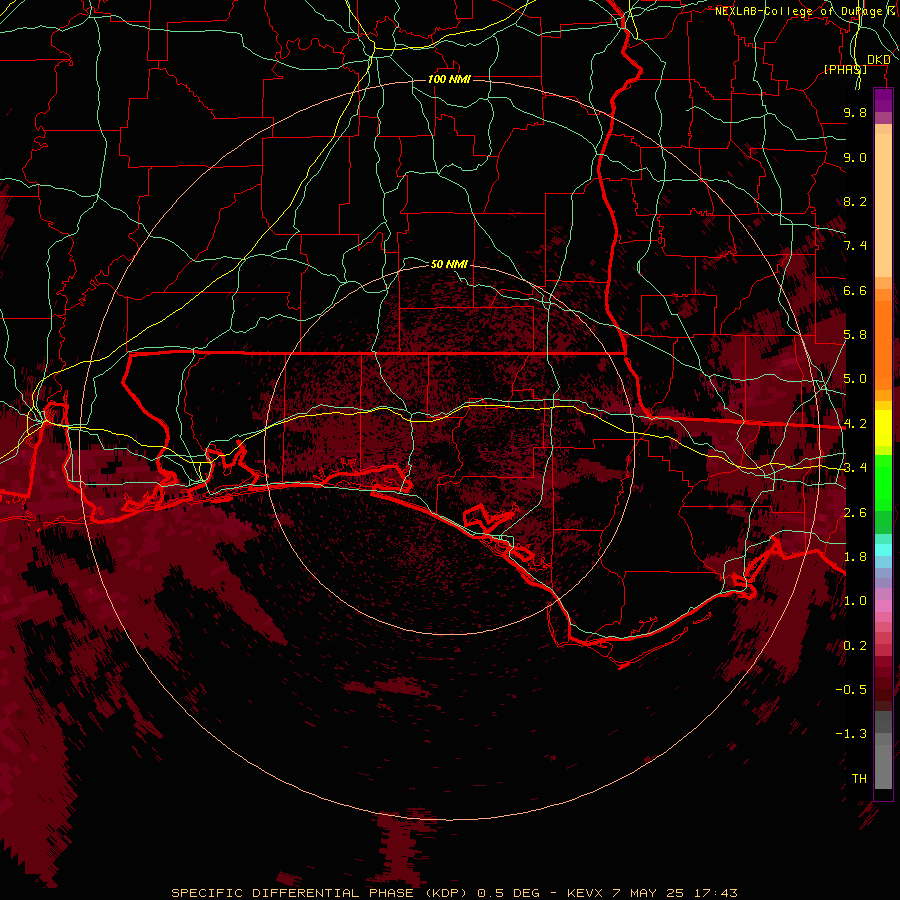Click the 1.8 value on the color scale
The image size is (900, 900).
pos(855,557)
